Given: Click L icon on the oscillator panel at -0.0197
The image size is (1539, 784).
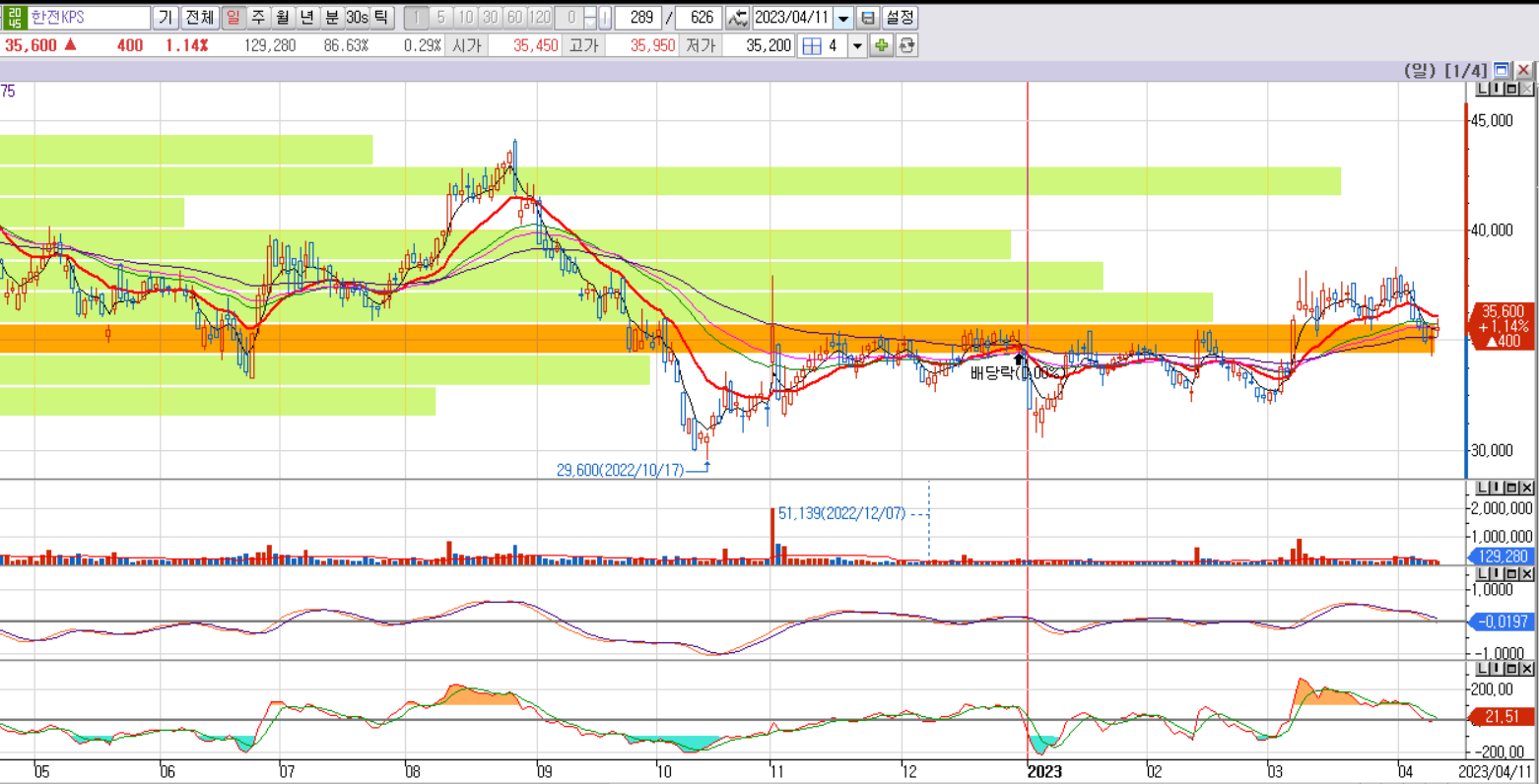Looking at the screenshot, I should (1482, 572).
